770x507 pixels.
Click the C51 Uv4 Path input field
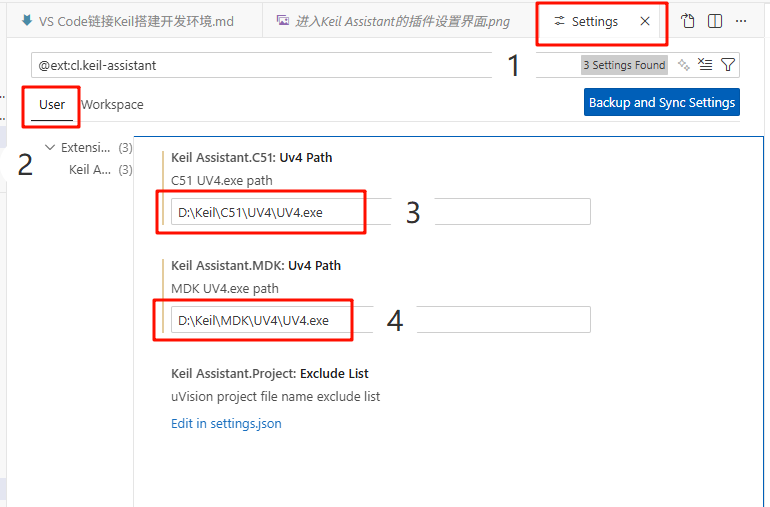click(x=381, y=212)
